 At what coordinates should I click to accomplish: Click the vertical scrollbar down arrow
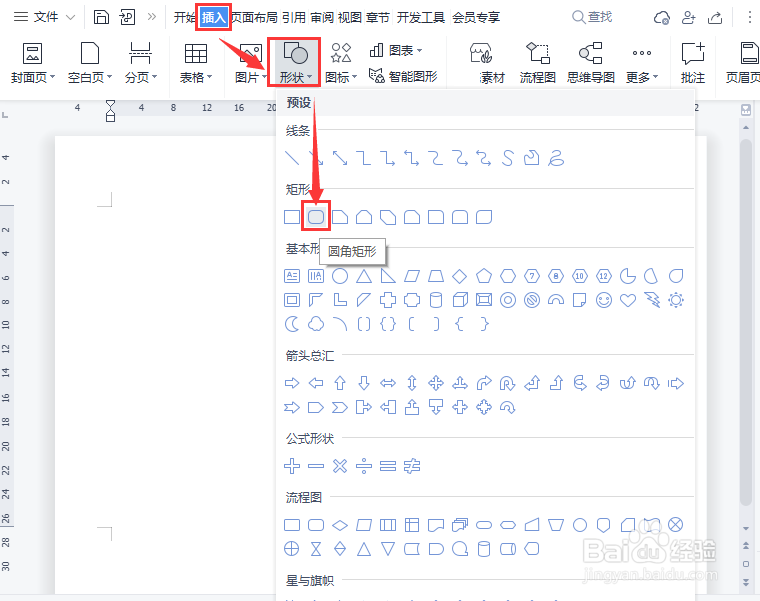tap(745, 528)
